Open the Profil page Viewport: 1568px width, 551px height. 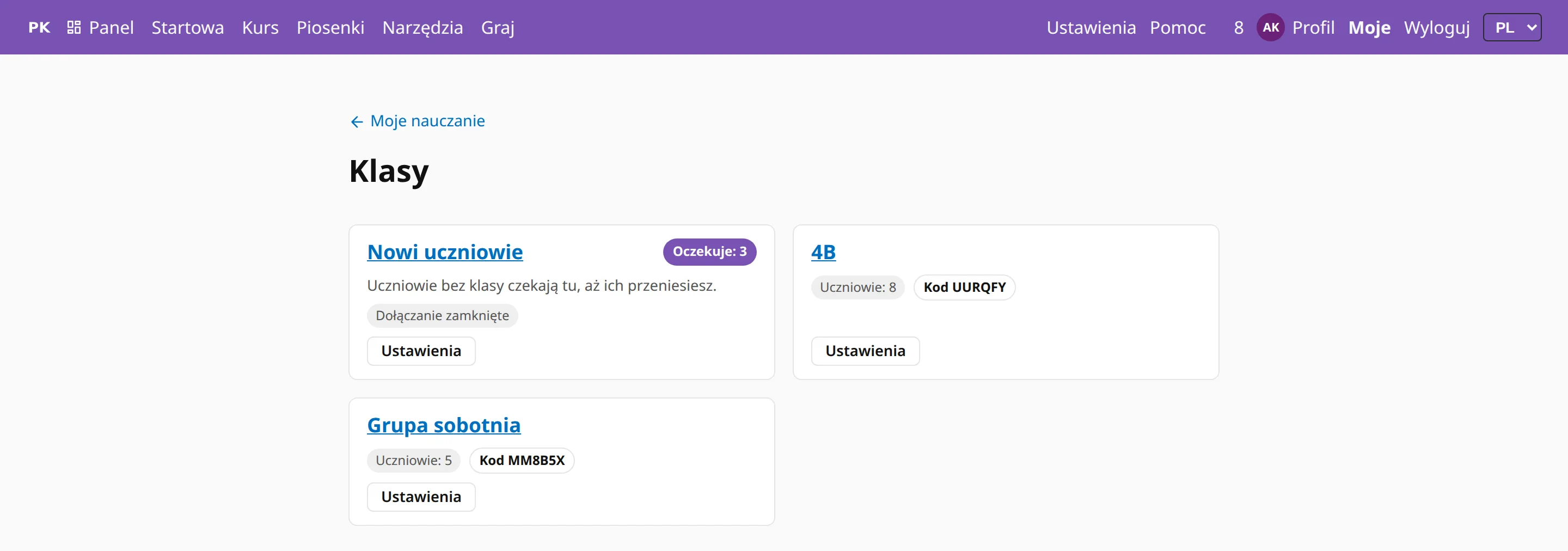pyautogui.click(x=1313, y=27)
